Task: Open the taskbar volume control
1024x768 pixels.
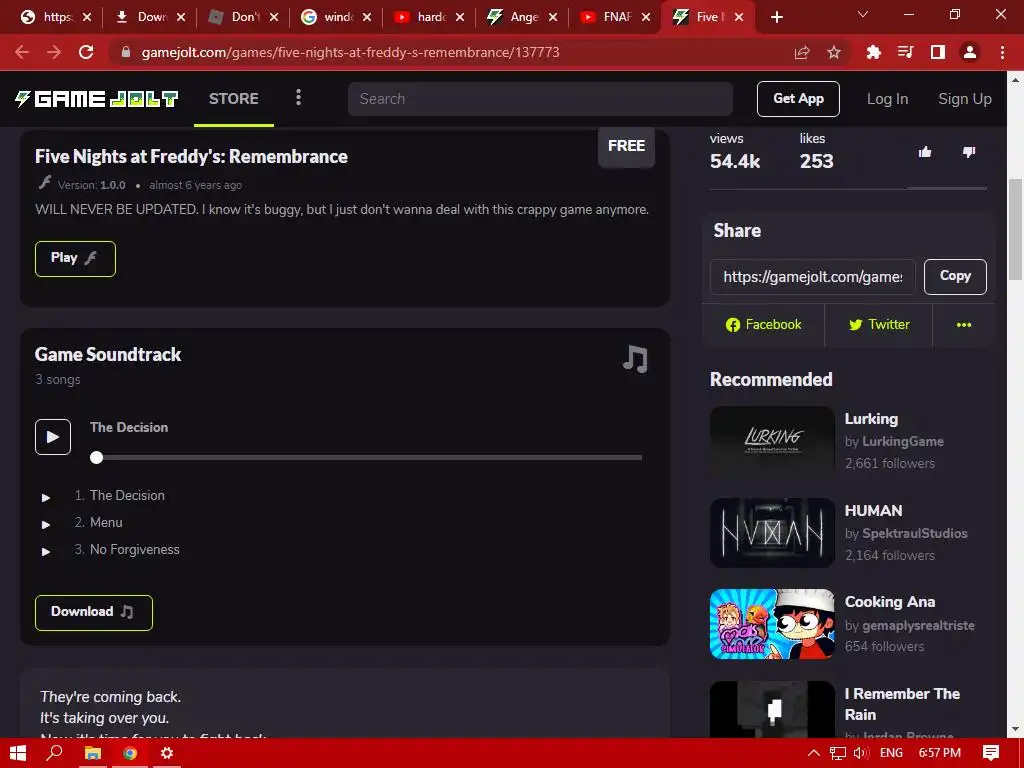Action: (x=861, y=754)
